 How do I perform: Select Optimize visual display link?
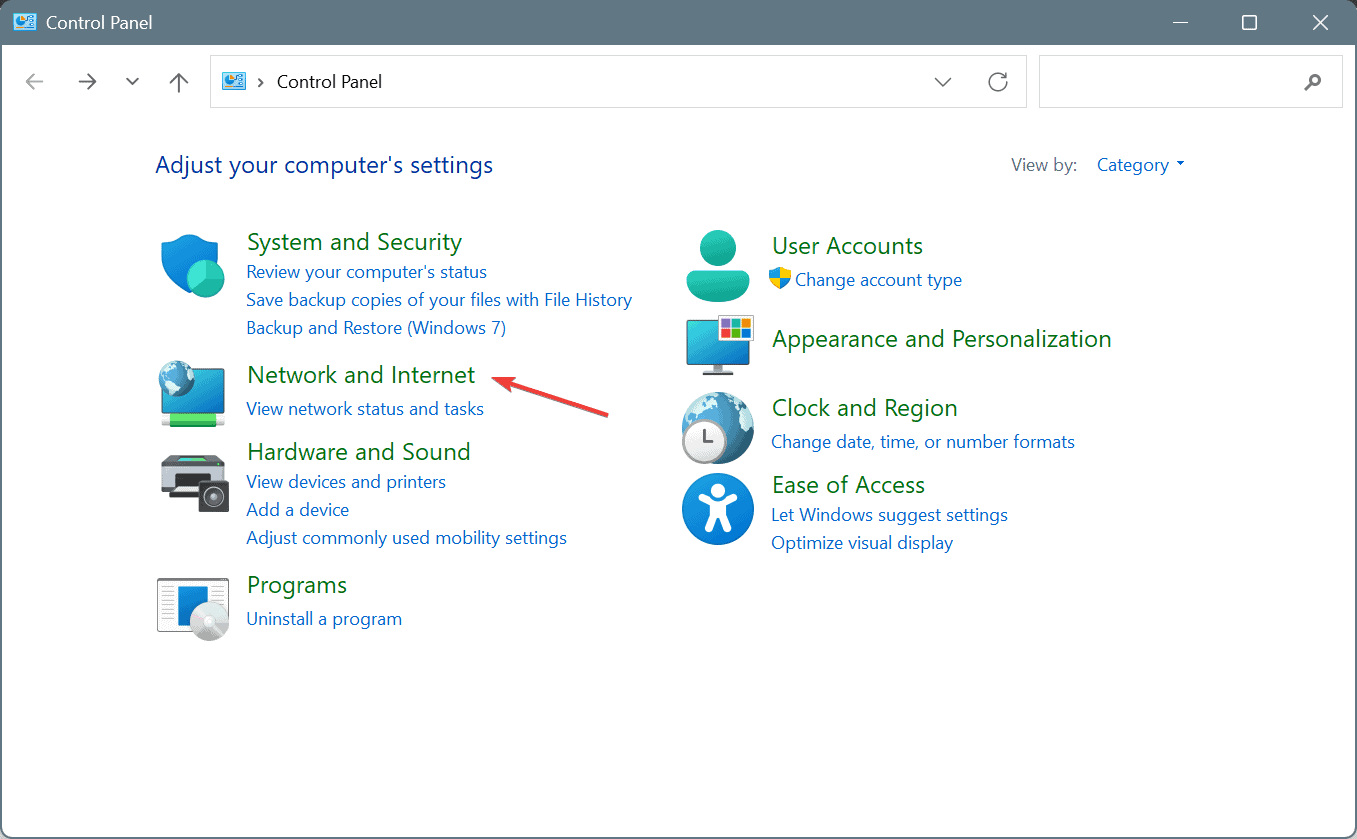(x=862, y=543)
